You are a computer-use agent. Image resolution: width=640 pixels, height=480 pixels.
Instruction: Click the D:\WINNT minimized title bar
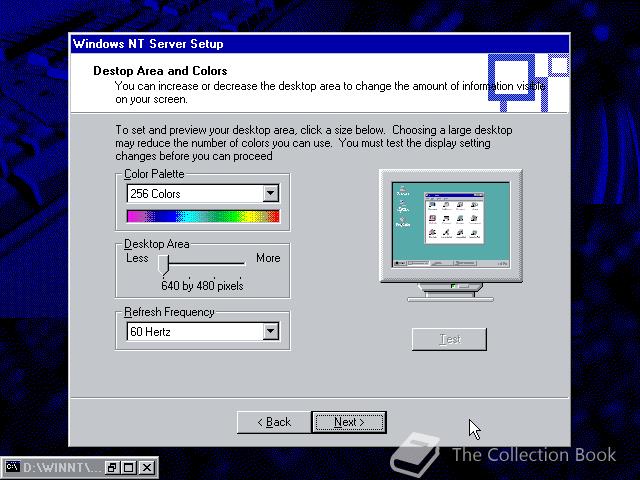61,467
